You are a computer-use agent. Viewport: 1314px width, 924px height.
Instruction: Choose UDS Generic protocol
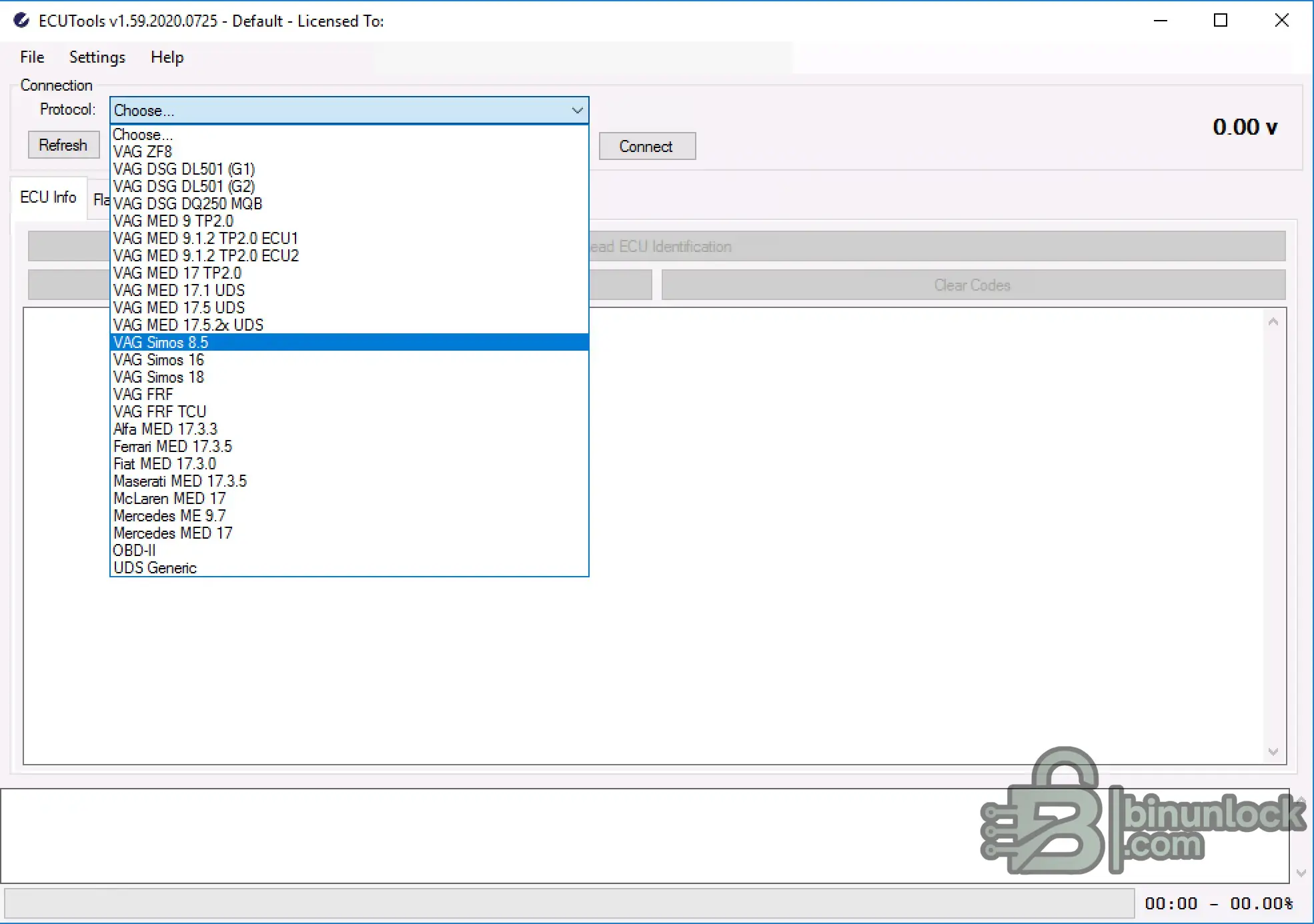(x=155, y=568)
